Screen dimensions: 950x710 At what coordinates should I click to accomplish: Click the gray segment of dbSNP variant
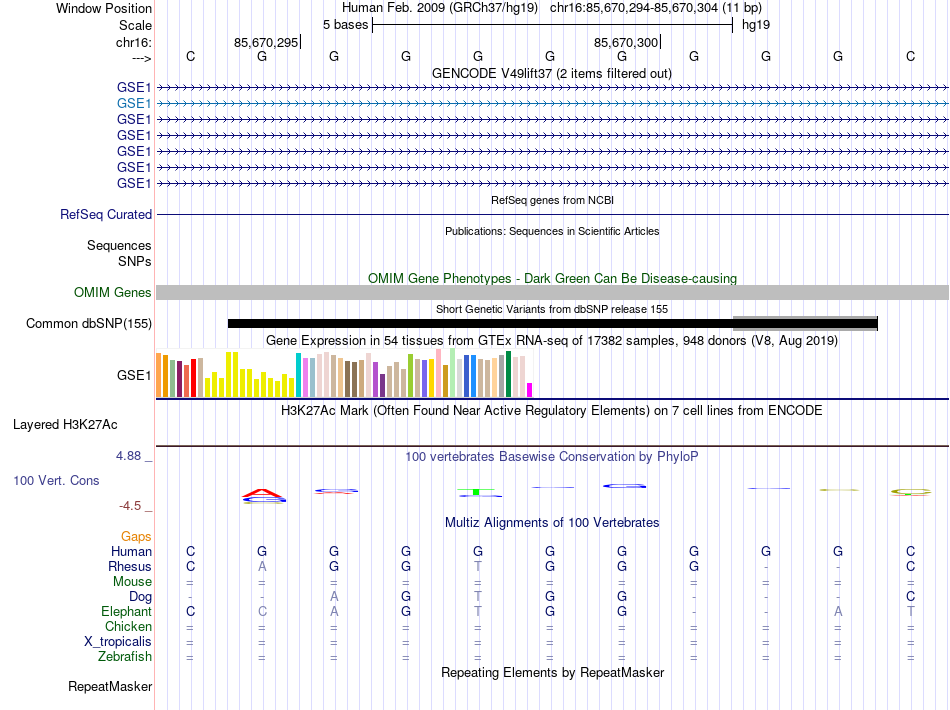tap(805, 323)
